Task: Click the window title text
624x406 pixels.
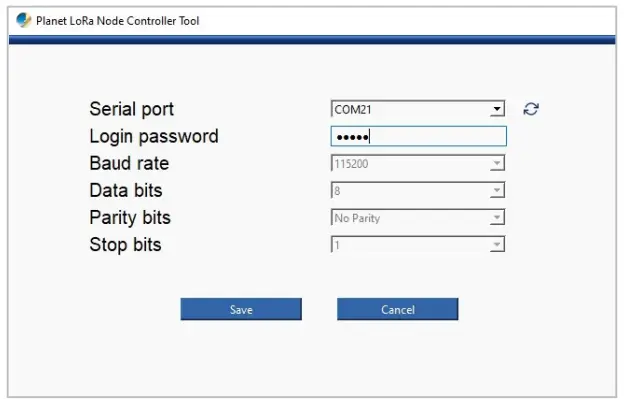Action: point(117,20)
